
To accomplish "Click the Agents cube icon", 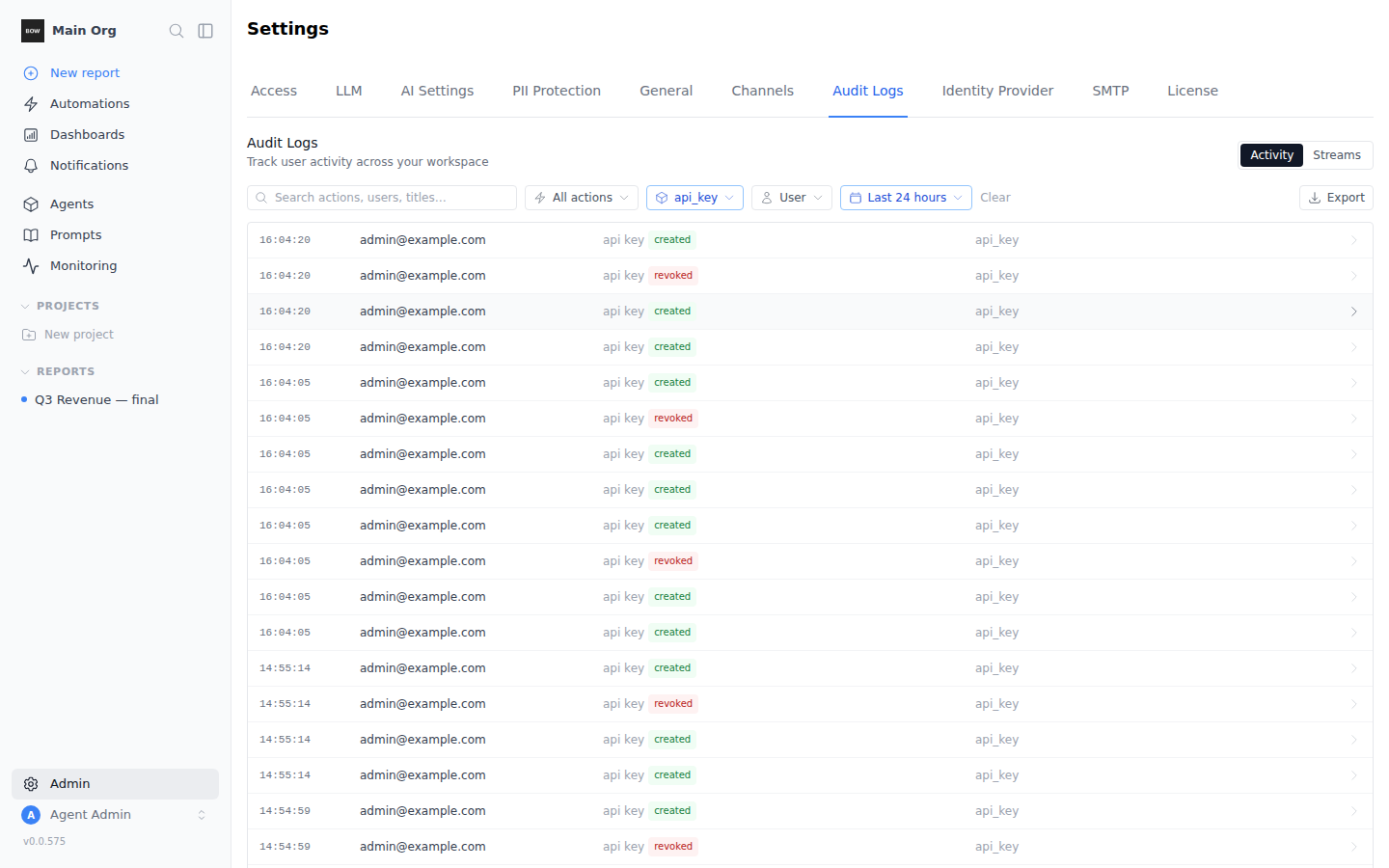I will click(31, 204).
